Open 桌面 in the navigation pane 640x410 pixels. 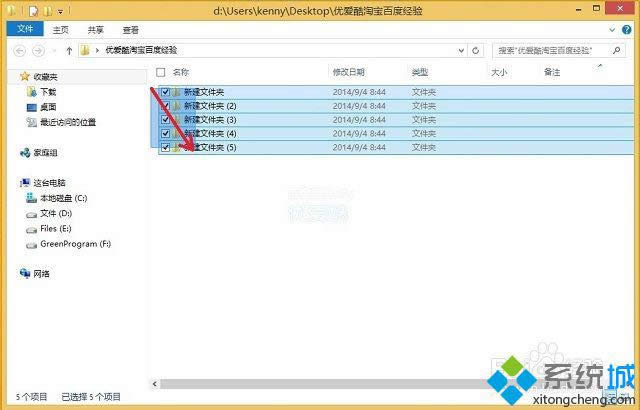tap(48, 107)
